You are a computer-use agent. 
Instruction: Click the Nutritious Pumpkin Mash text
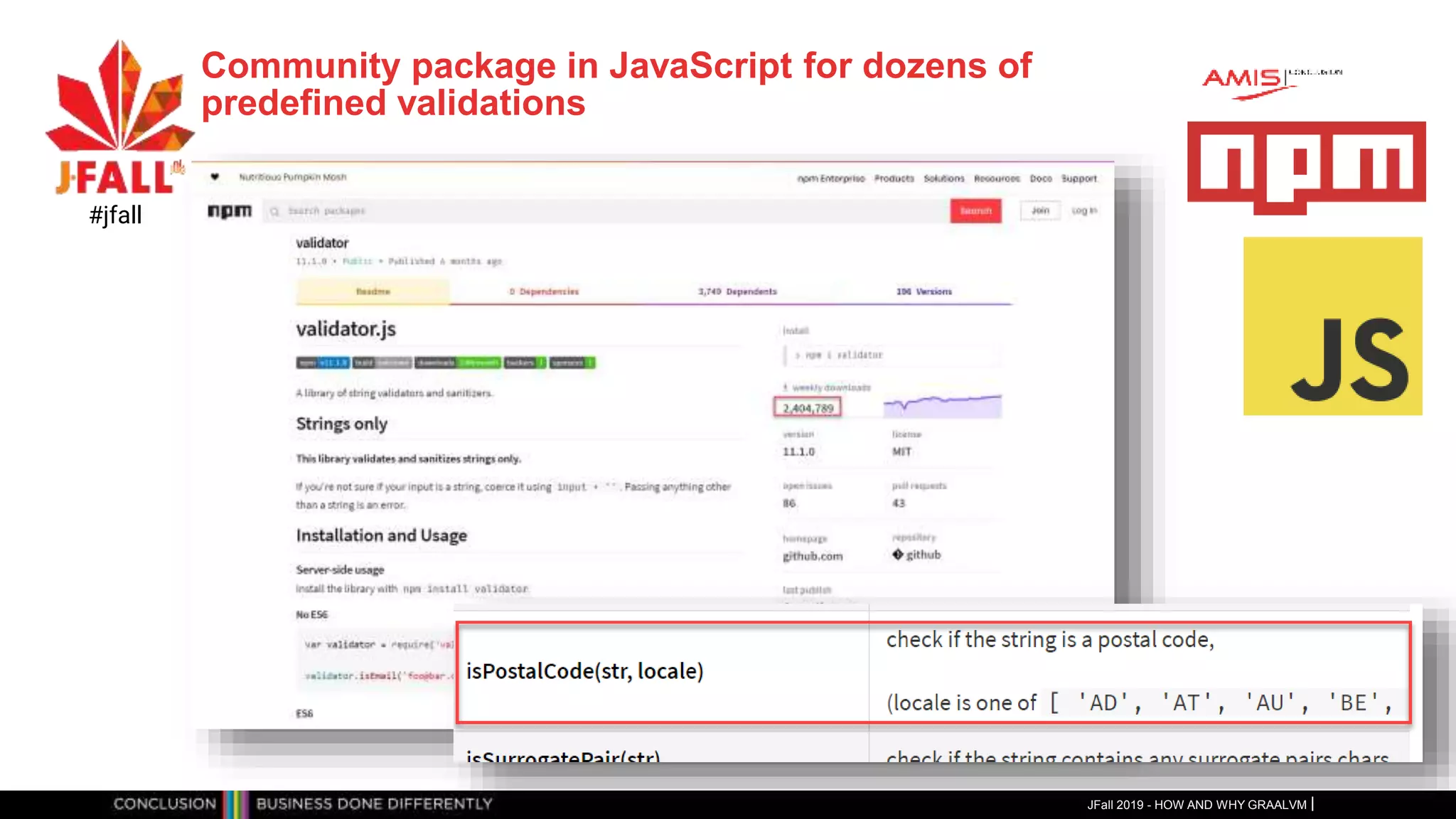pyautogui.click(x=293, y=177)
